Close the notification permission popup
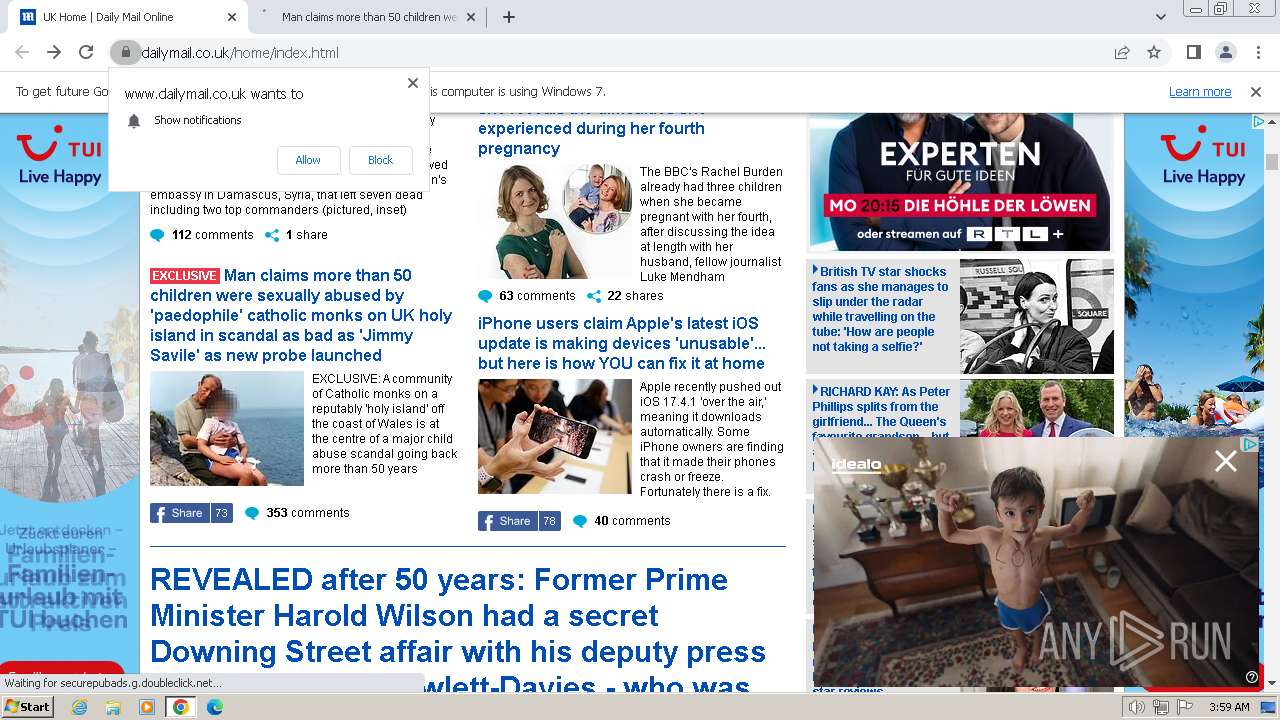This screenshot has height=720, width=1280. (412, 83)
